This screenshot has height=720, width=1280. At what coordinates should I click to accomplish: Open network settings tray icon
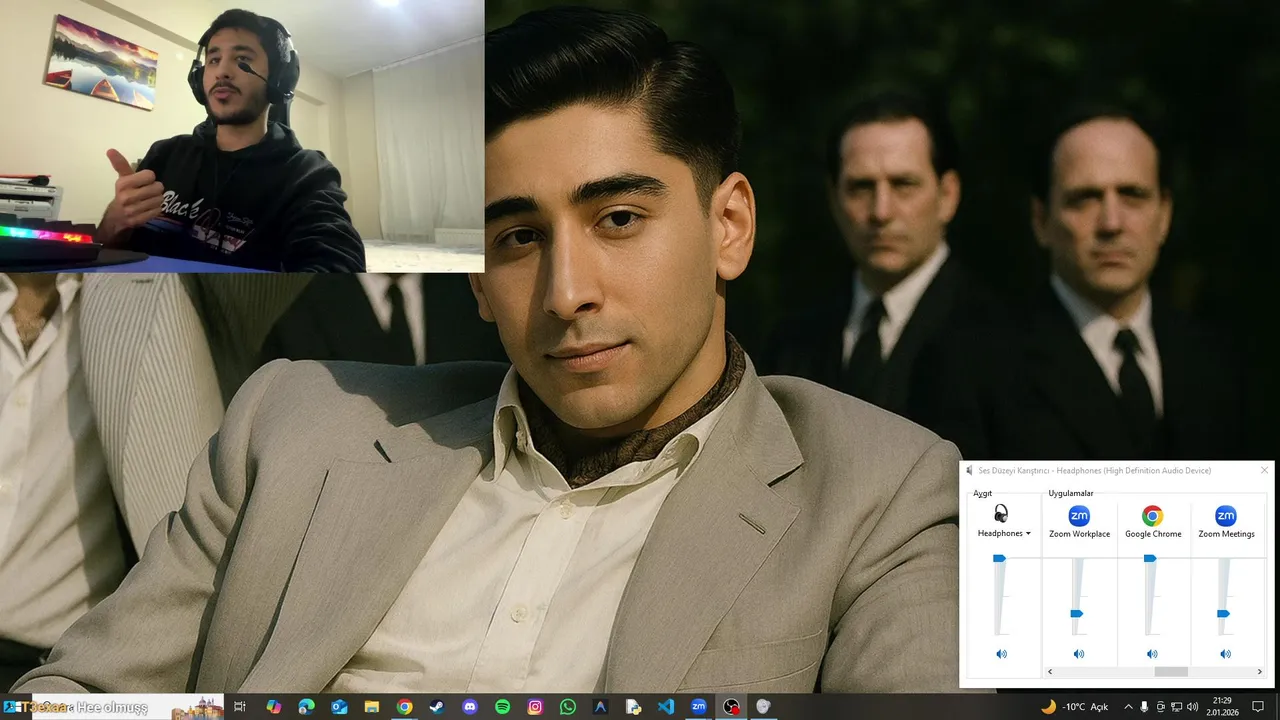coord(1177,707)
